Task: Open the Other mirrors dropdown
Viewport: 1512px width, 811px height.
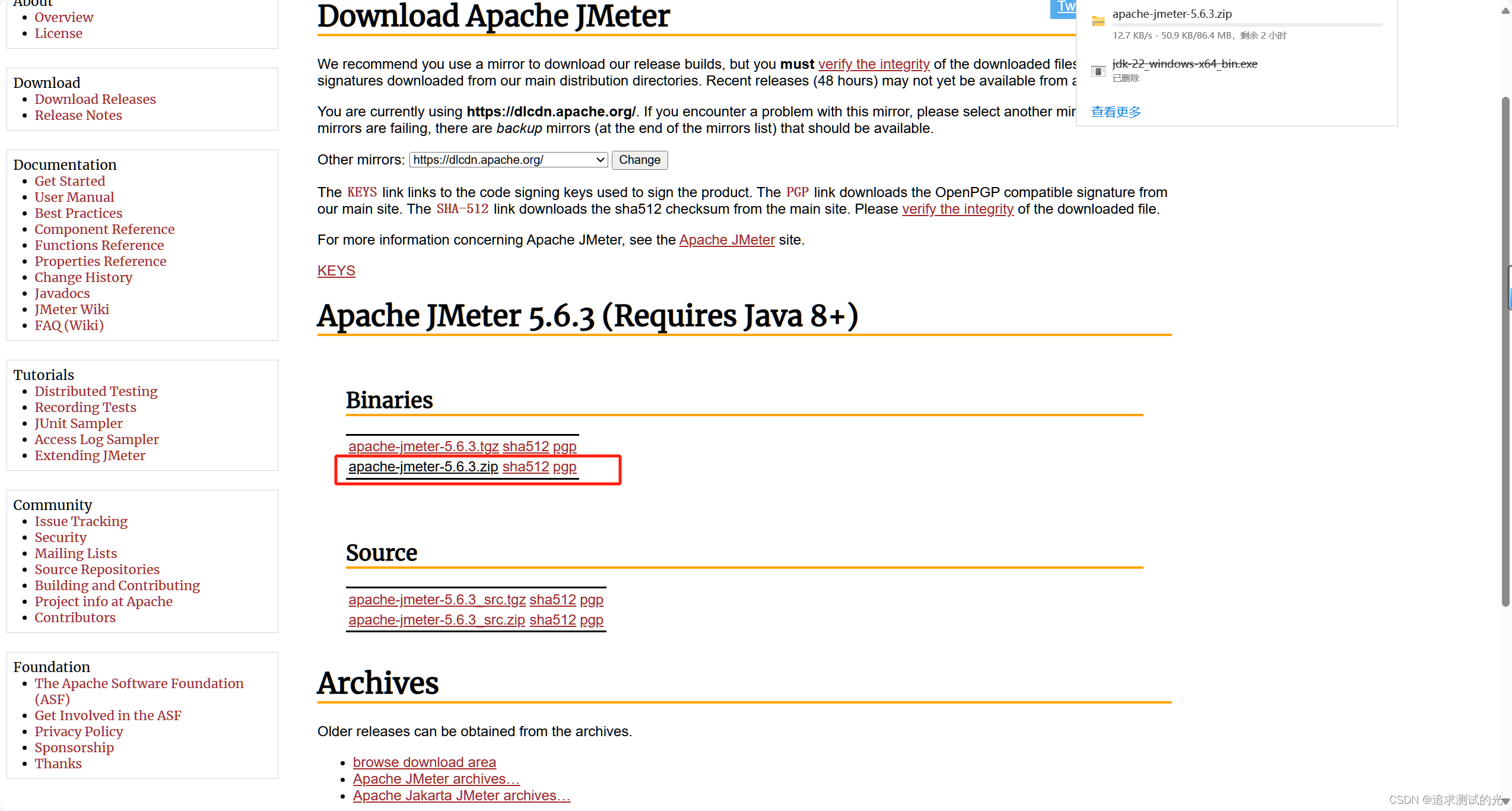Action: (508, 160)
